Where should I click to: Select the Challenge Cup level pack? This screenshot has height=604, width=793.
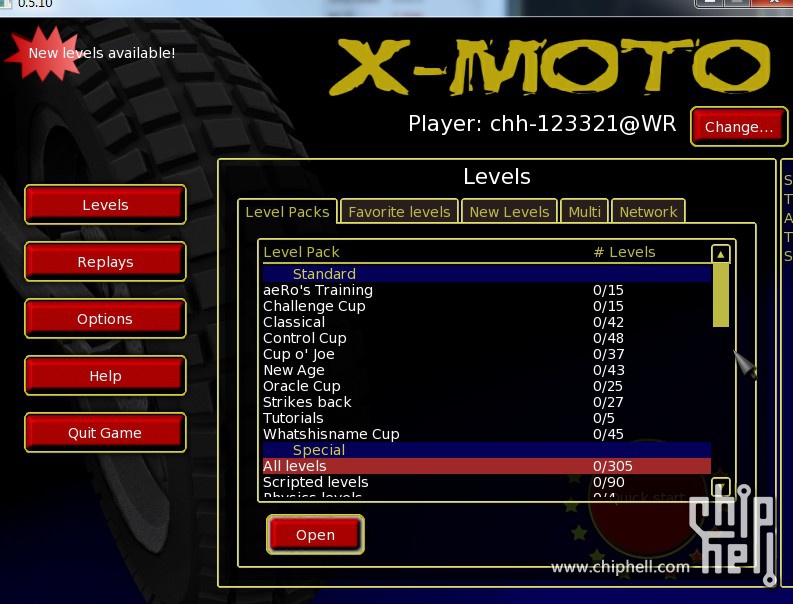487,306
